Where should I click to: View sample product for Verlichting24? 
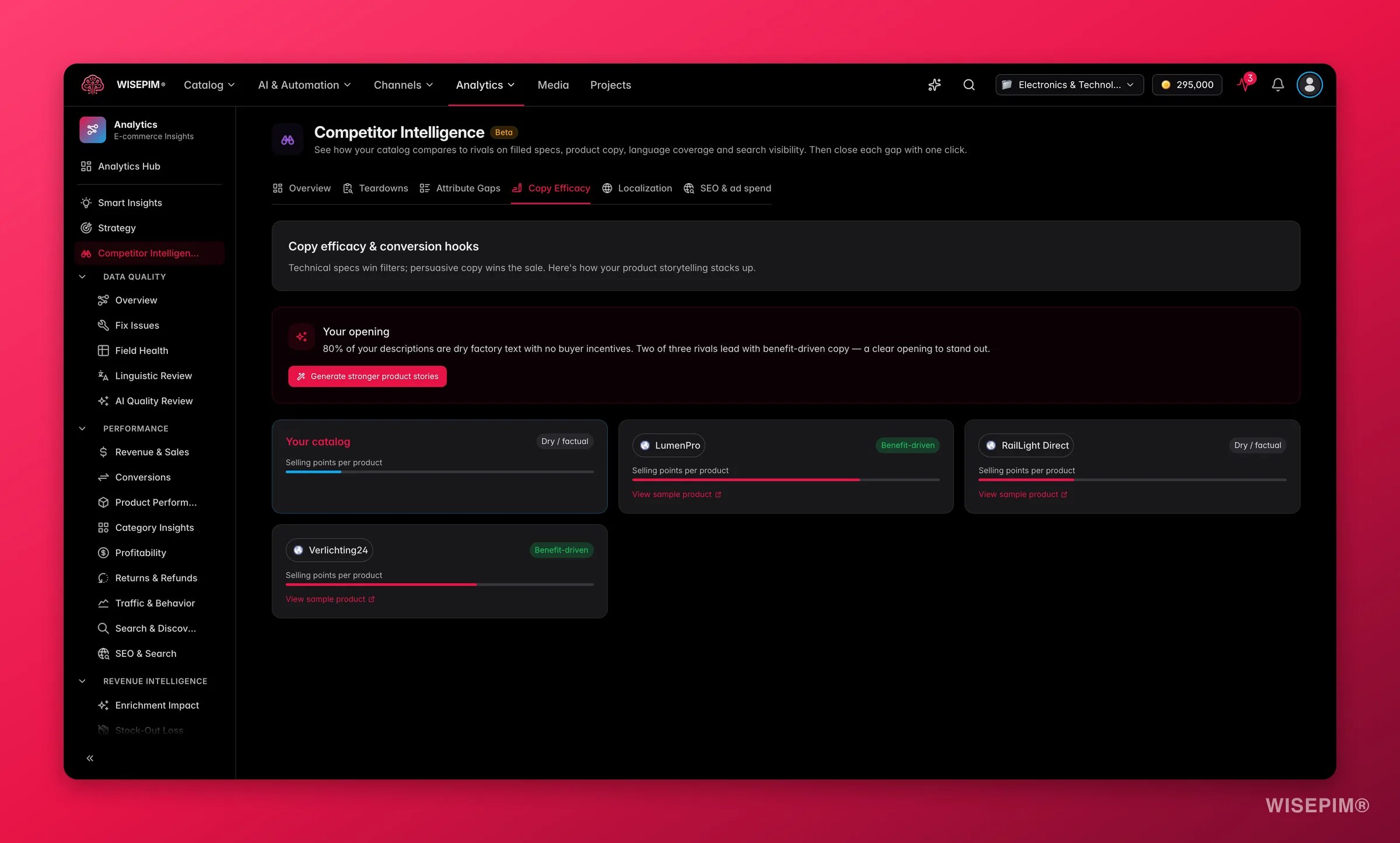(330, 599)
